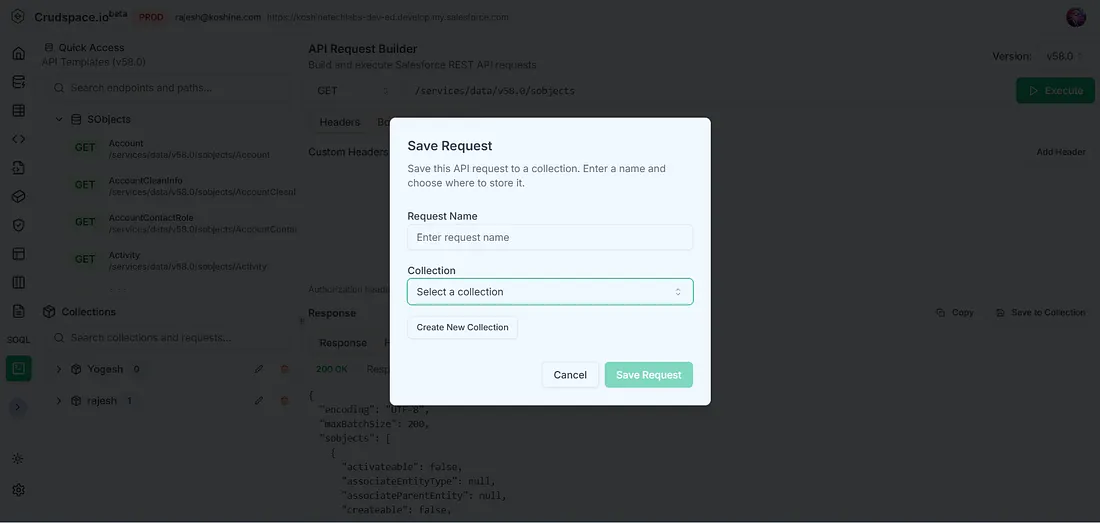
Task: Open the code brackets sidebar icon
Action: click(18, 139)
